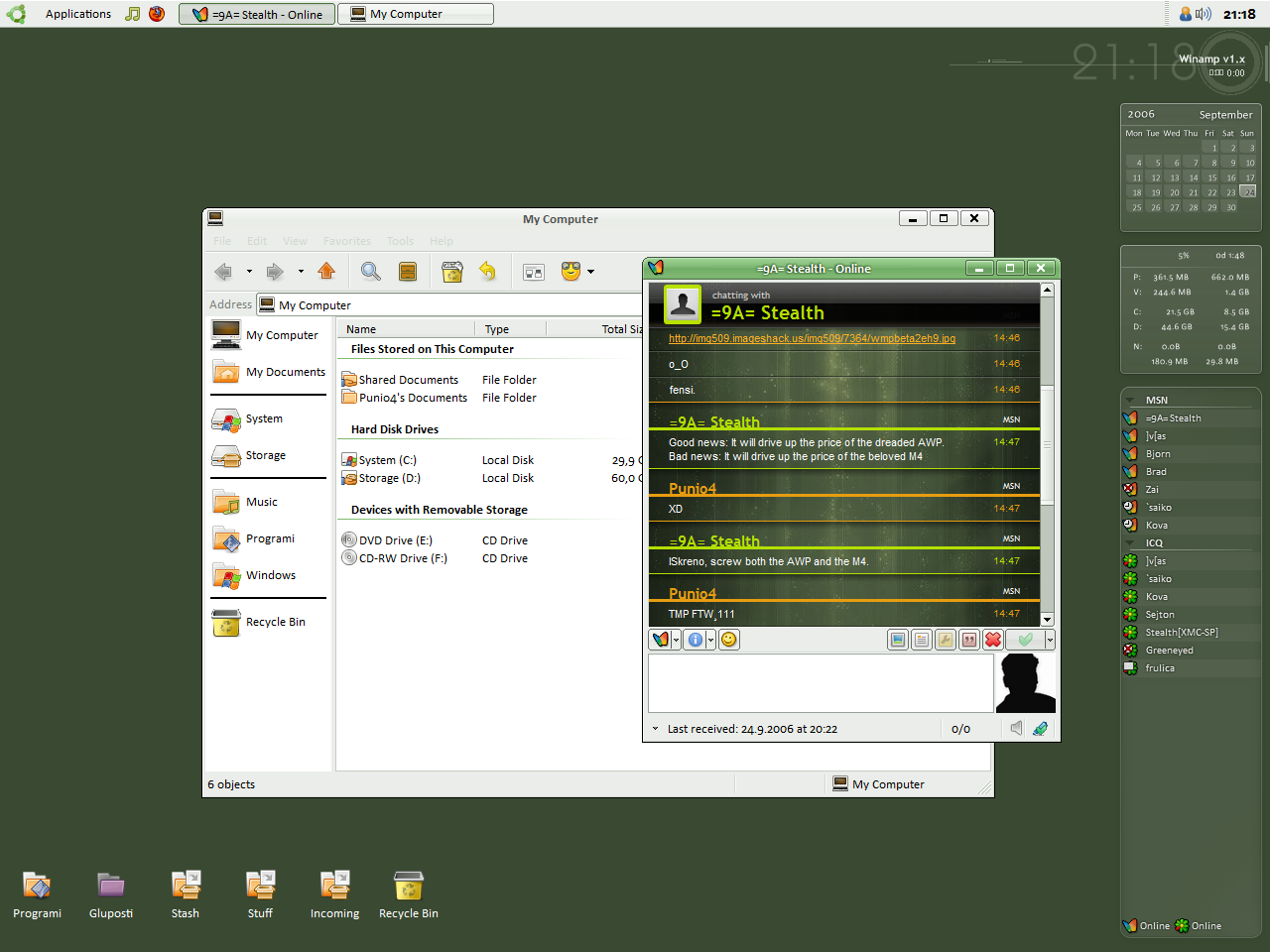Click the emoticon smiley button in chat
The image size is (1270, 952).
[x=729, y=640]
